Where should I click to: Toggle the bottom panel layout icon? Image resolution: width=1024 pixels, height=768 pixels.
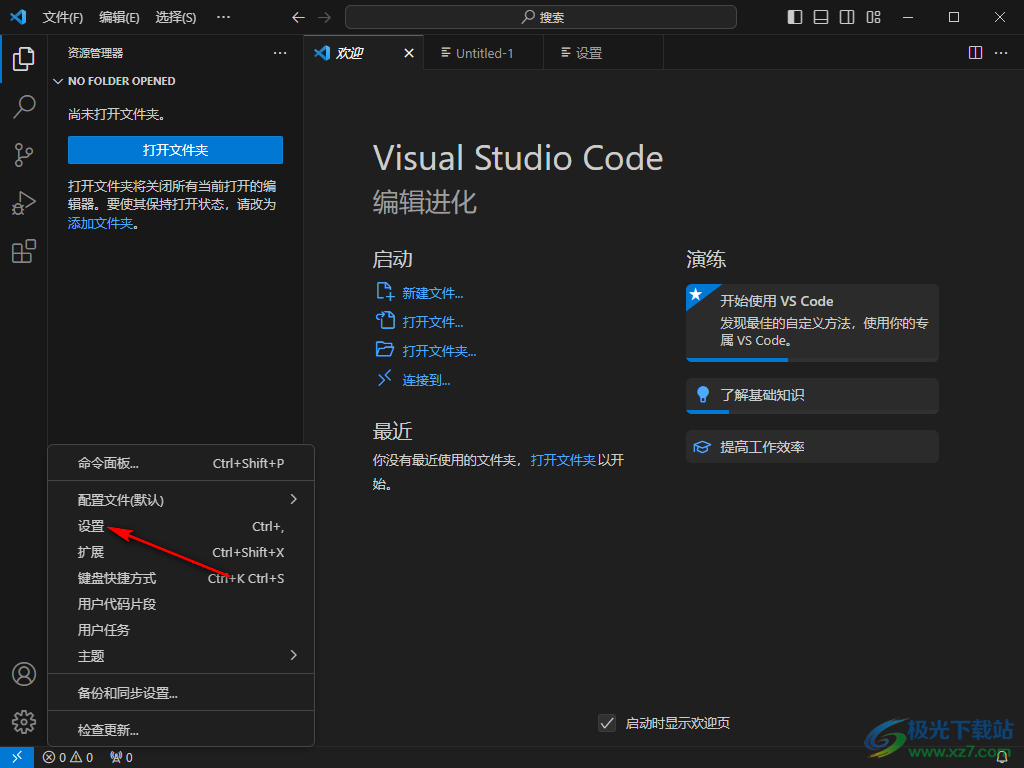point(821,18)
